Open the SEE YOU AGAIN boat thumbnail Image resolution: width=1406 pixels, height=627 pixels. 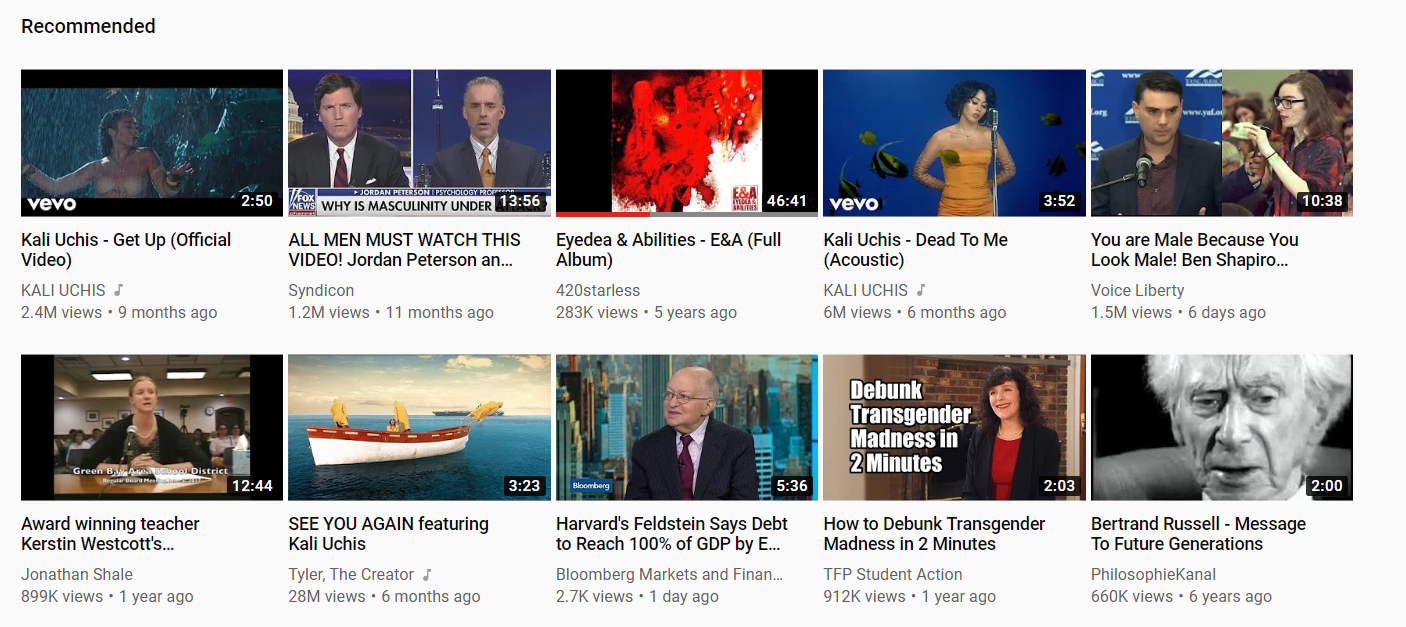coord(419,427)
